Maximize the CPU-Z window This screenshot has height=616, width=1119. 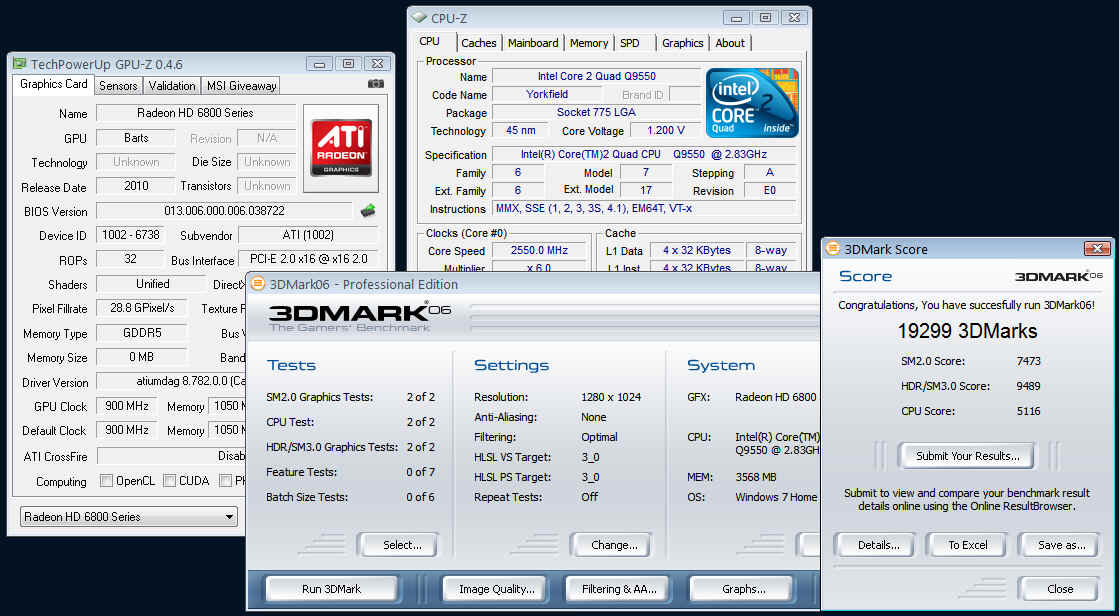point(765,19)
